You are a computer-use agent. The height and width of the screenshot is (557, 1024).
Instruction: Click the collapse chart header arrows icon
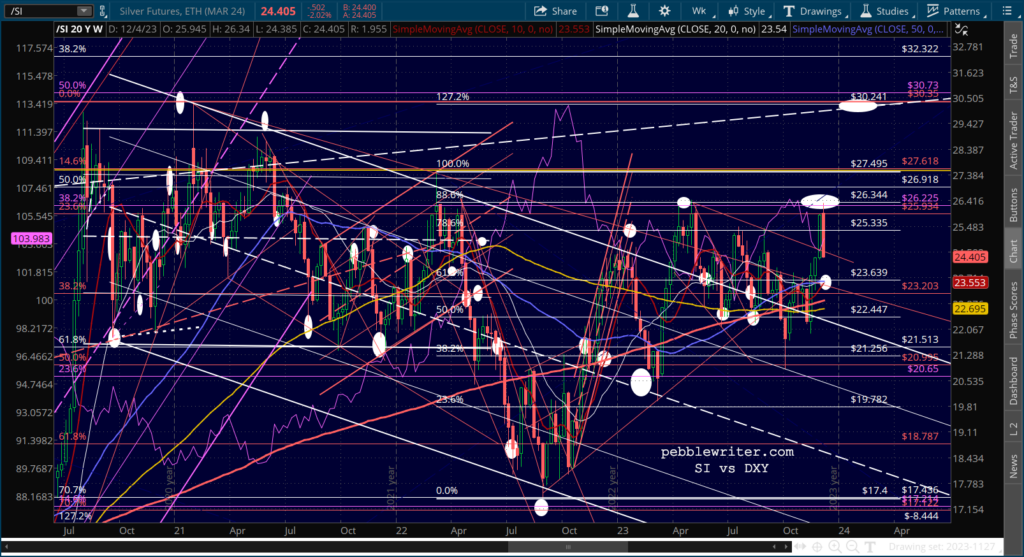[x=961, y=29]
